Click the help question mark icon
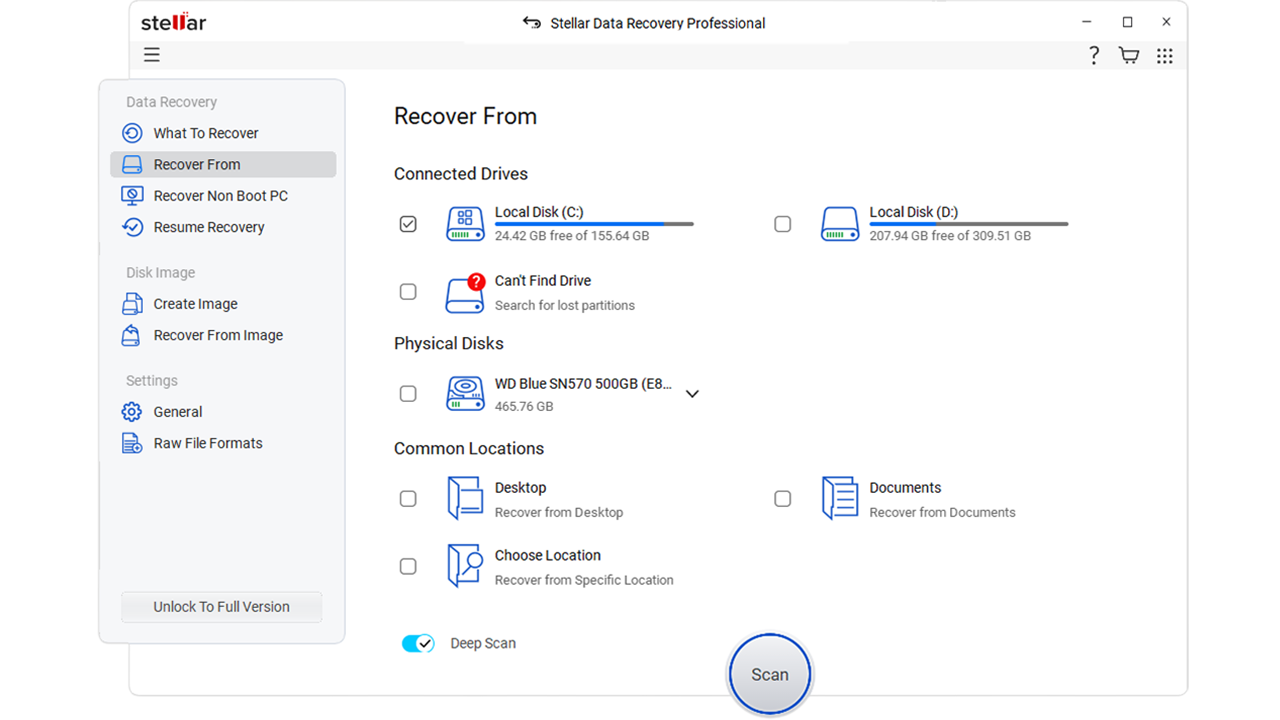Viewport: 1280px width, 720px height. (1093, 55)
